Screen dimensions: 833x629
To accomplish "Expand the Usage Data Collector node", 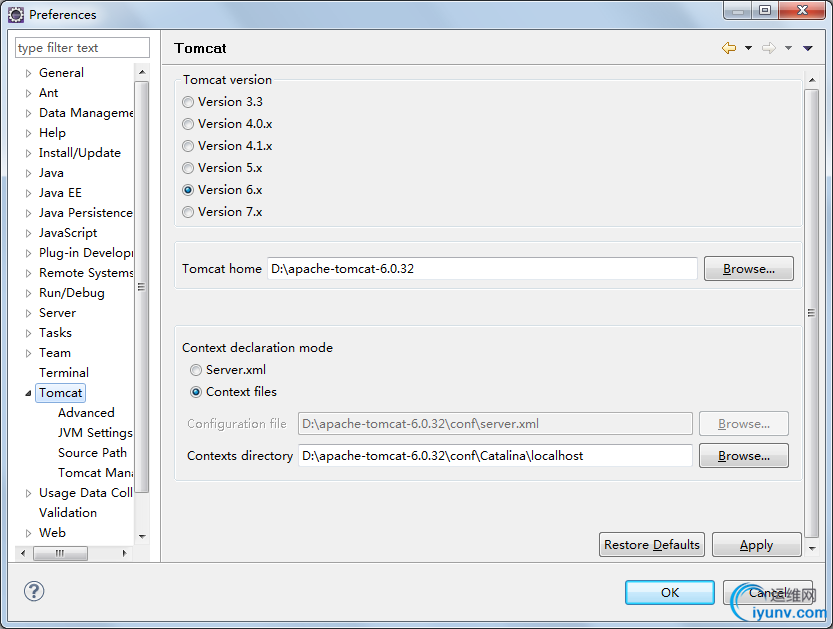I will 29,494.
